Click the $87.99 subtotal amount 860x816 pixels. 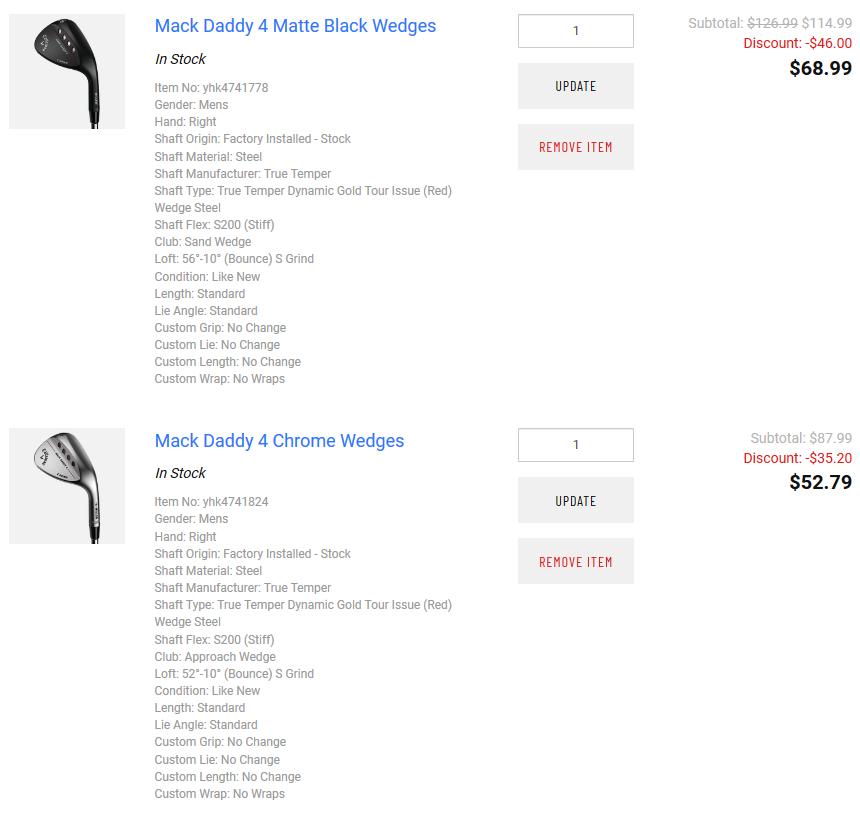point(830,438)
